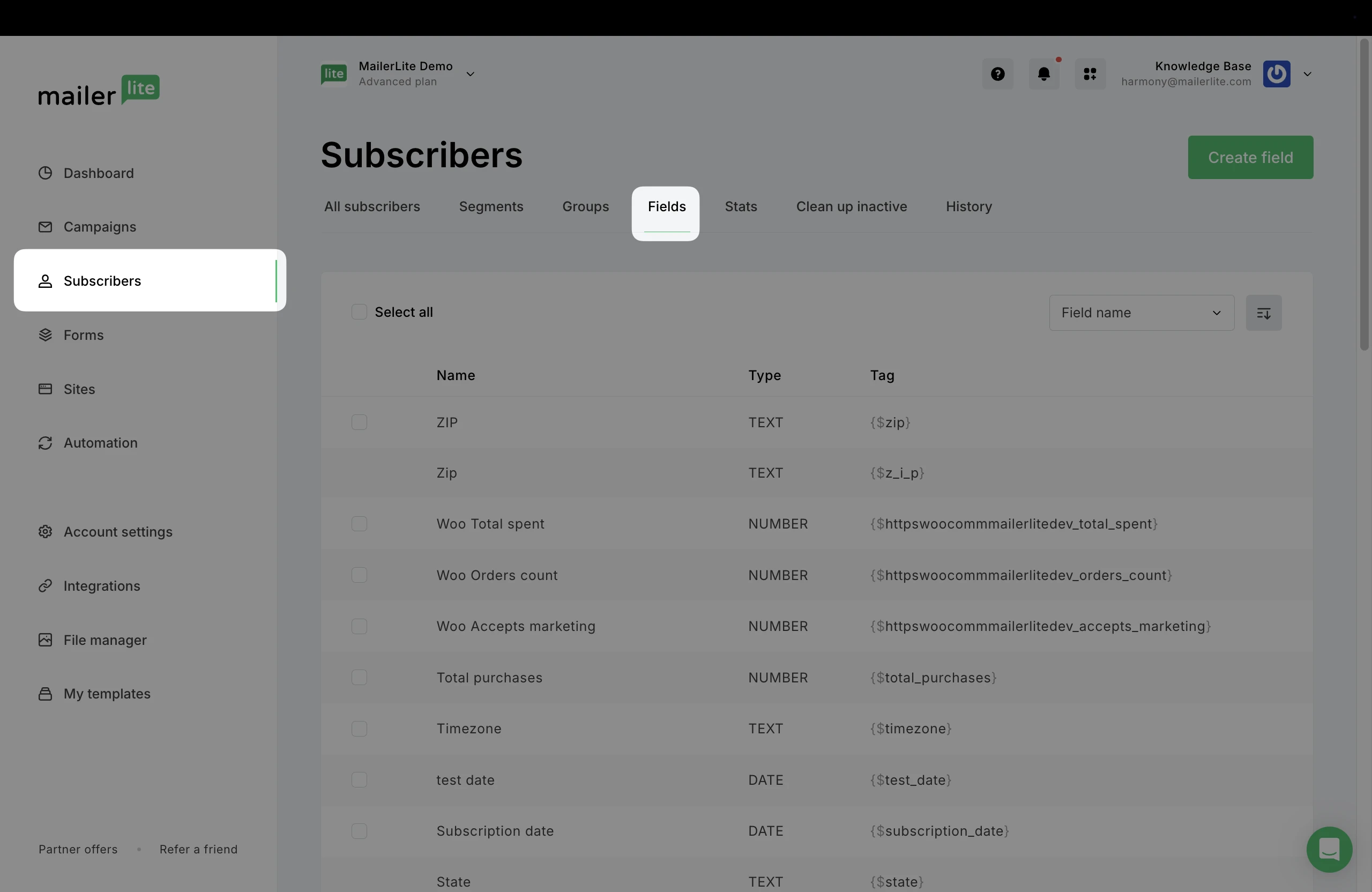Open the notifications bell
Screen dimensions: 1372x892
tap(1043, 74)
